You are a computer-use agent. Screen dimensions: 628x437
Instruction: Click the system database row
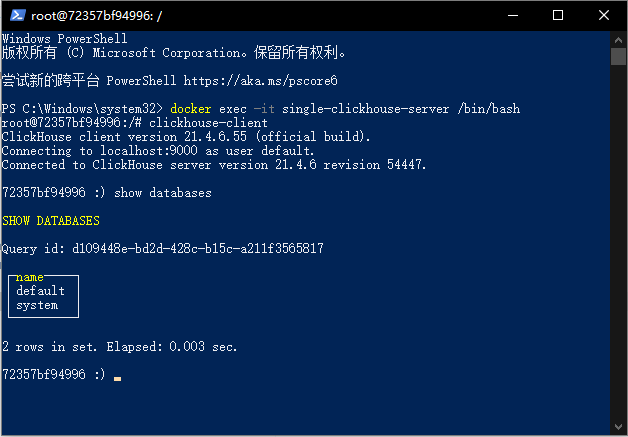[37, 305]
